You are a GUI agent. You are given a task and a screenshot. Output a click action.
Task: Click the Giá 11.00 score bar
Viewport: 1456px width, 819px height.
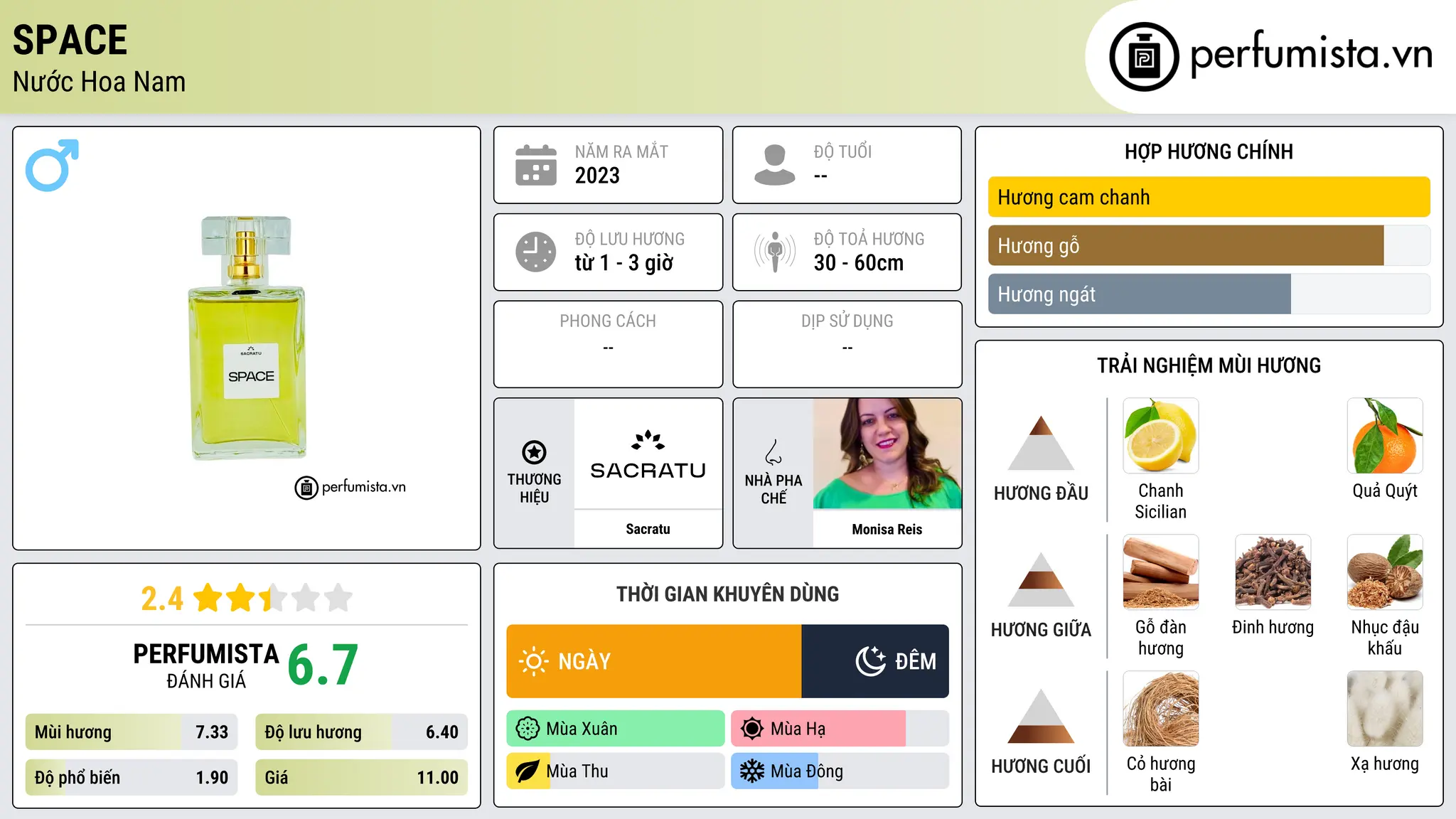pos(362,777)
